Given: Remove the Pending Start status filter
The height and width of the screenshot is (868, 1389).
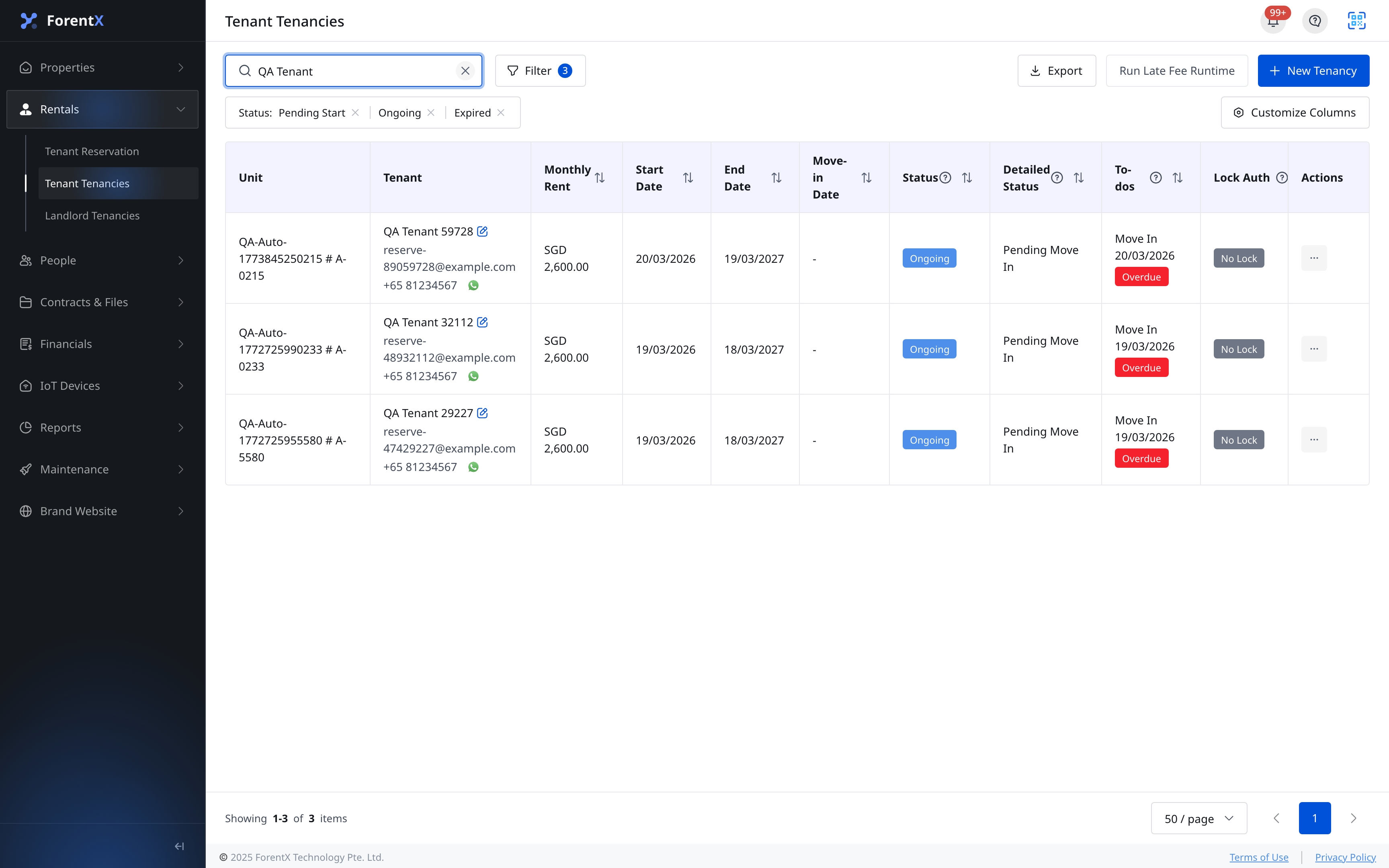Looking at the screenshot, I should tap(355, 113).
